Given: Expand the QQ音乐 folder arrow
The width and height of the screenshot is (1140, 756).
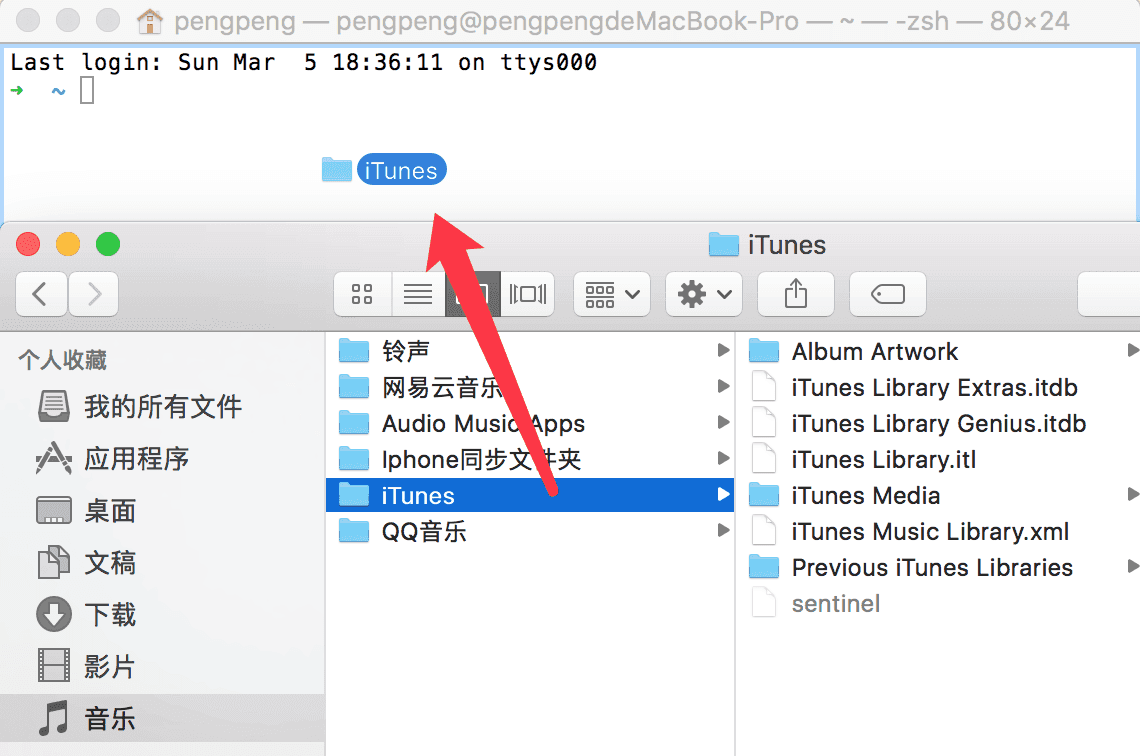Looking at the screenshot, I should pyautogui.click(x=723, y=531).
